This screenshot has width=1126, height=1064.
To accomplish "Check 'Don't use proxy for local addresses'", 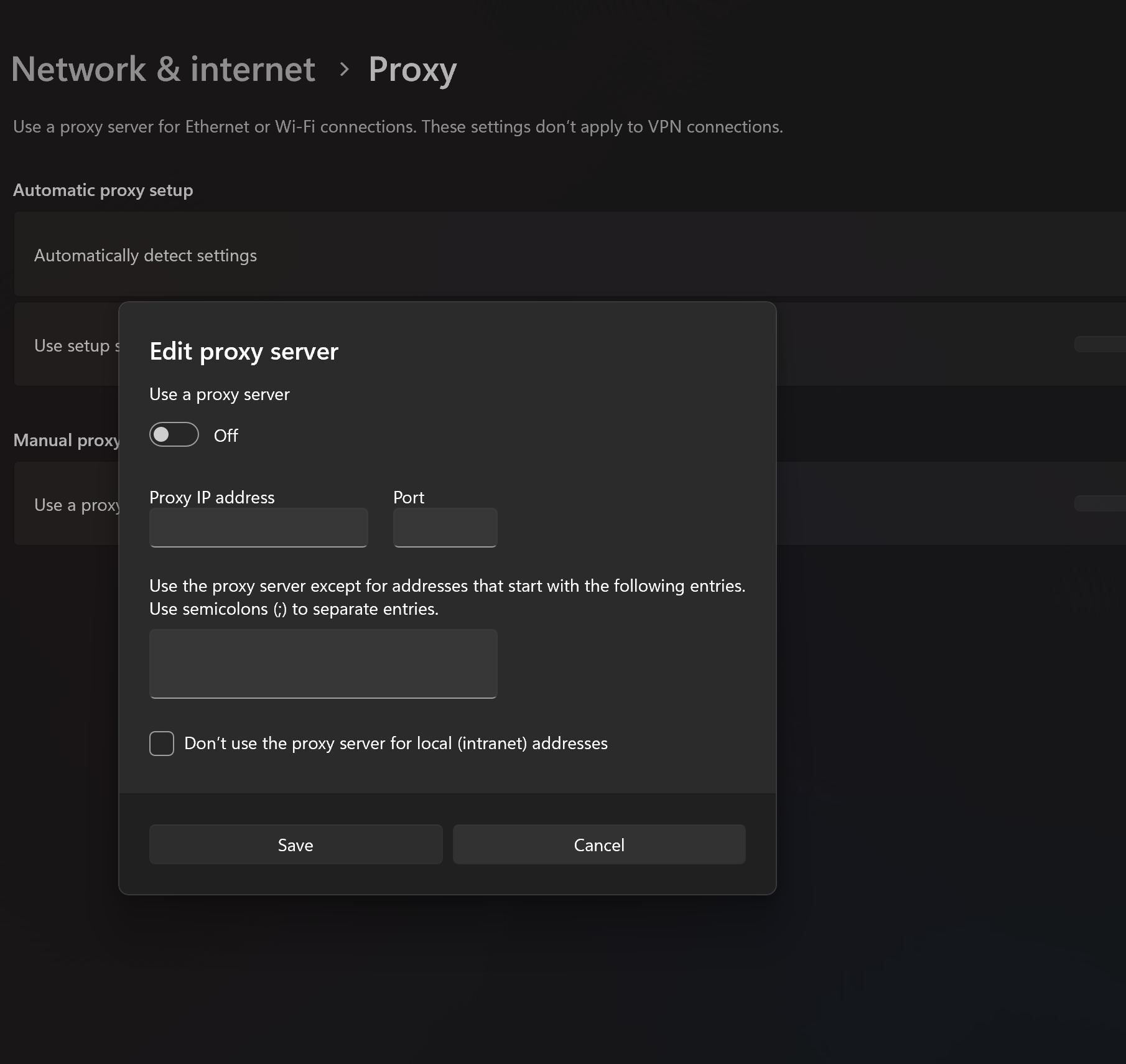I will point(162,744).
